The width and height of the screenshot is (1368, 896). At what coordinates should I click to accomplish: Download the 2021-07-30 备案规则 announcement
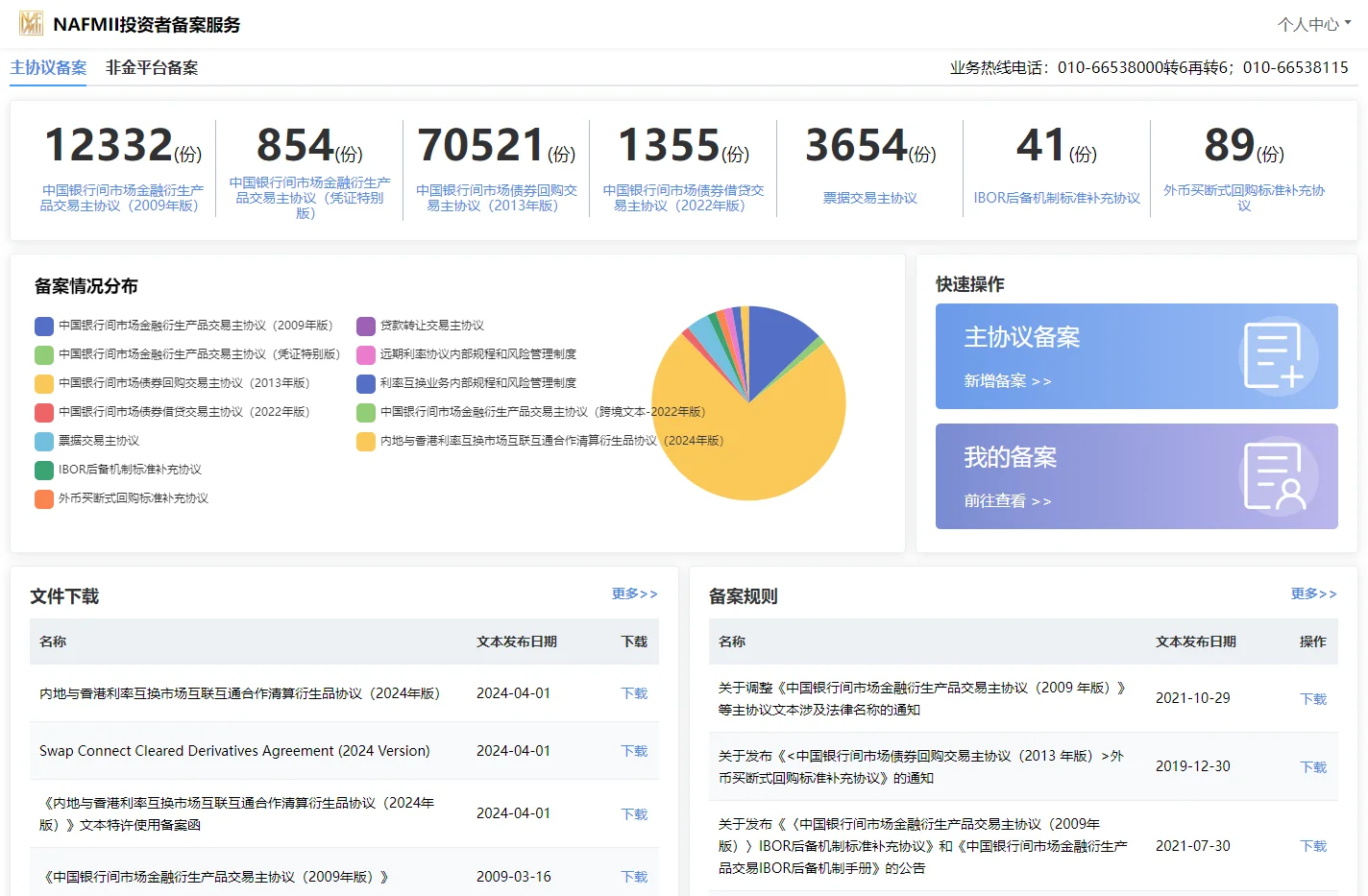1313,846
